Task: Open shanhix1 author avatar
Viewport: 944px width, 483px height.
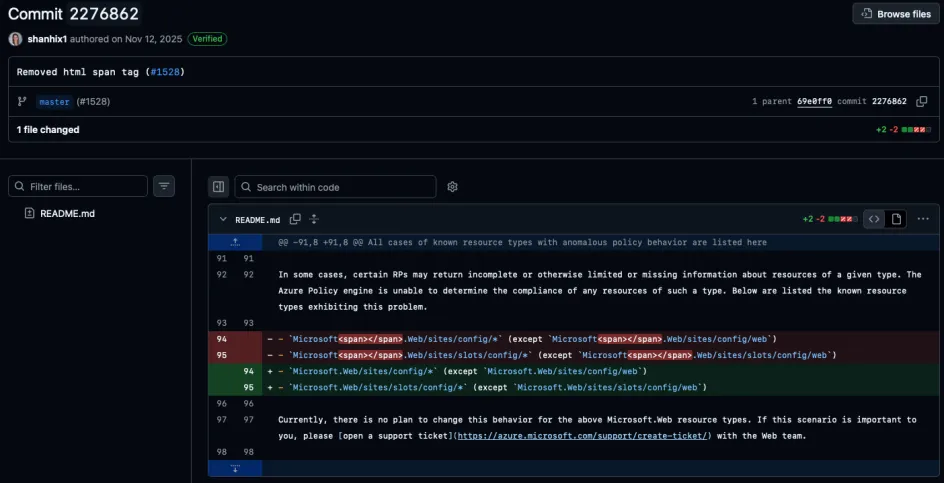Action: [x=16, y=39]
